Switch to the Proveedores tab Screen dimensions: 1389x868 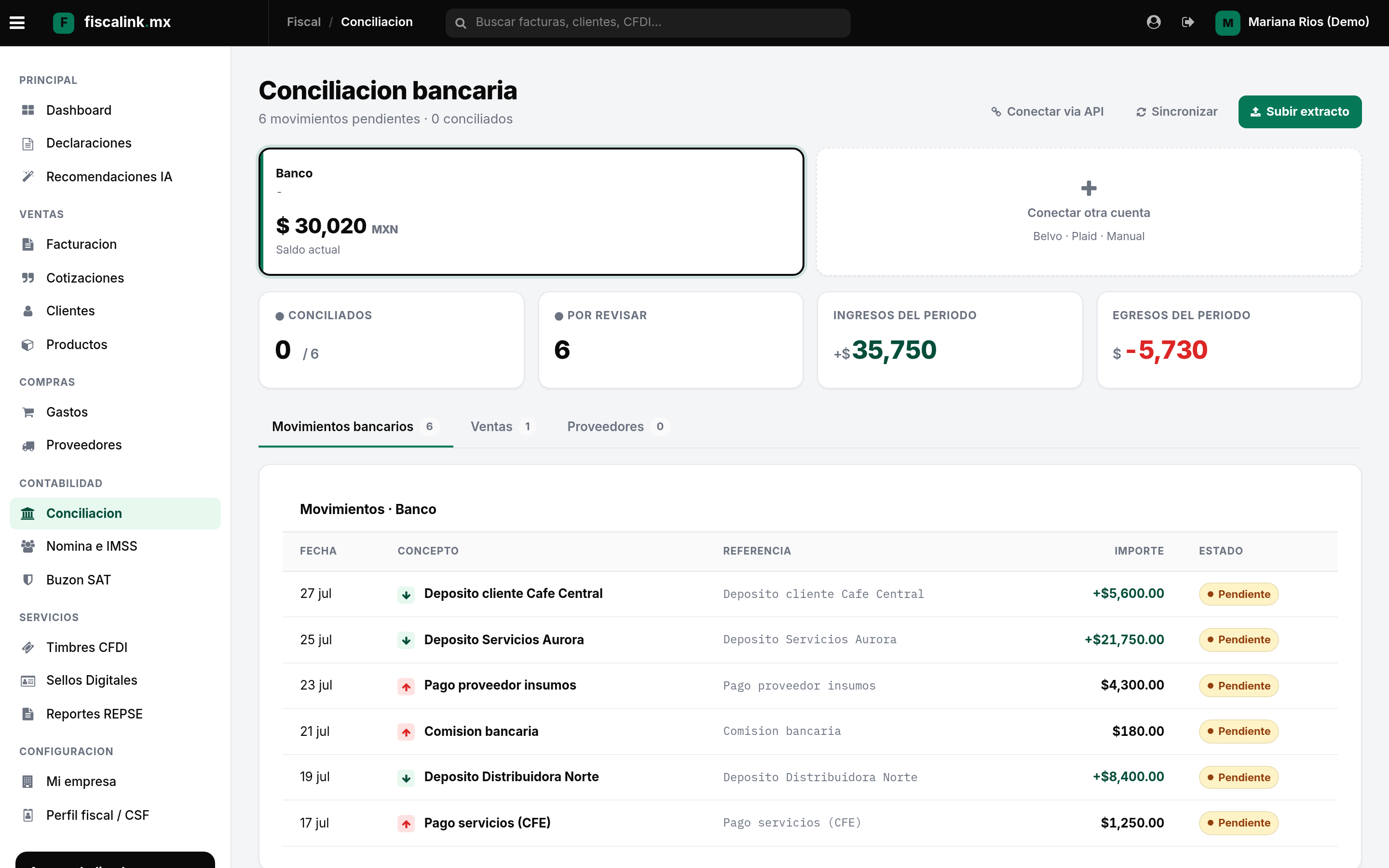618,427
